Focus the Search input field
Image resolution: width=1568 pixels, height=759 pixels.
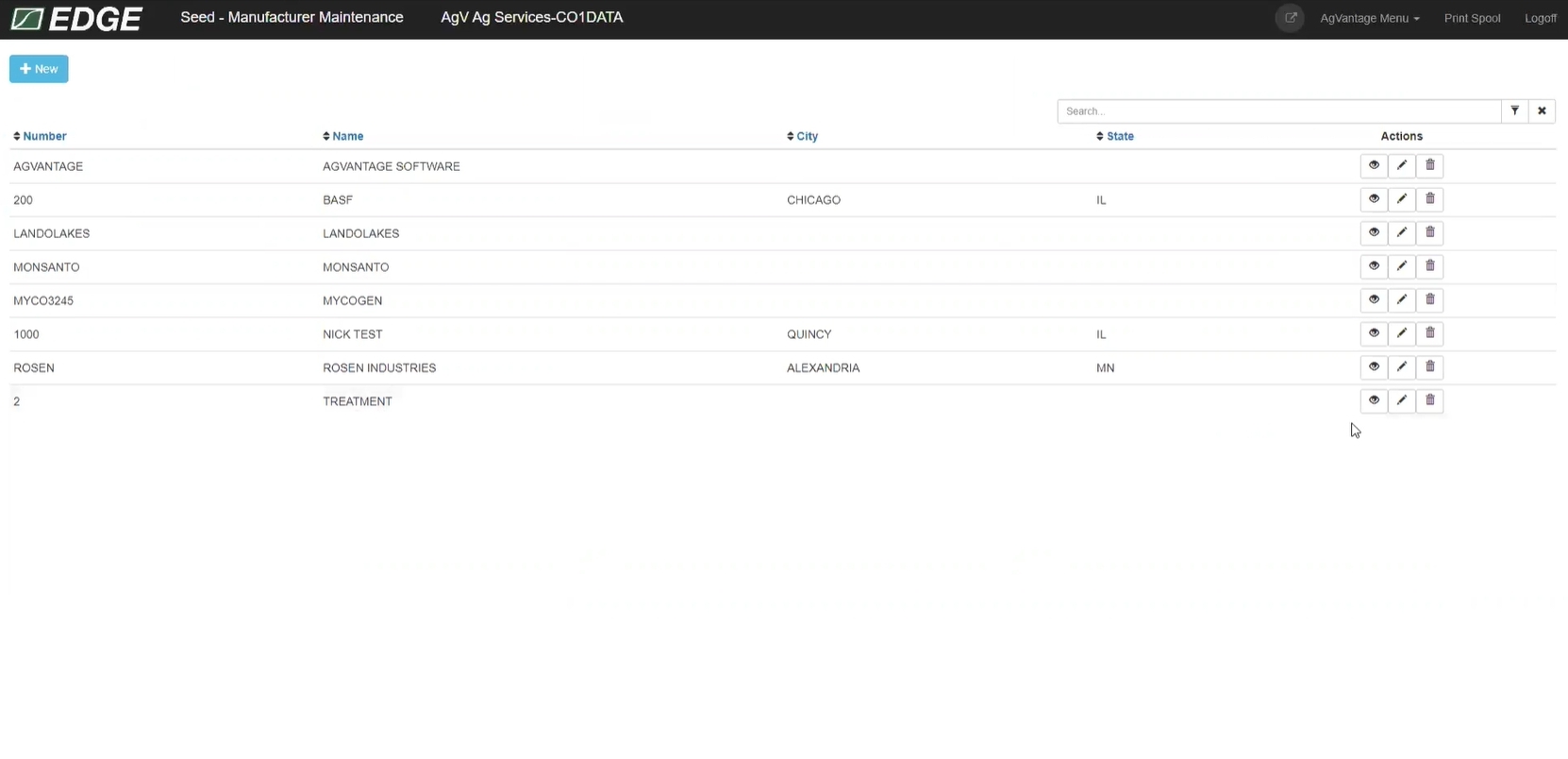(x=1279, y=111)
